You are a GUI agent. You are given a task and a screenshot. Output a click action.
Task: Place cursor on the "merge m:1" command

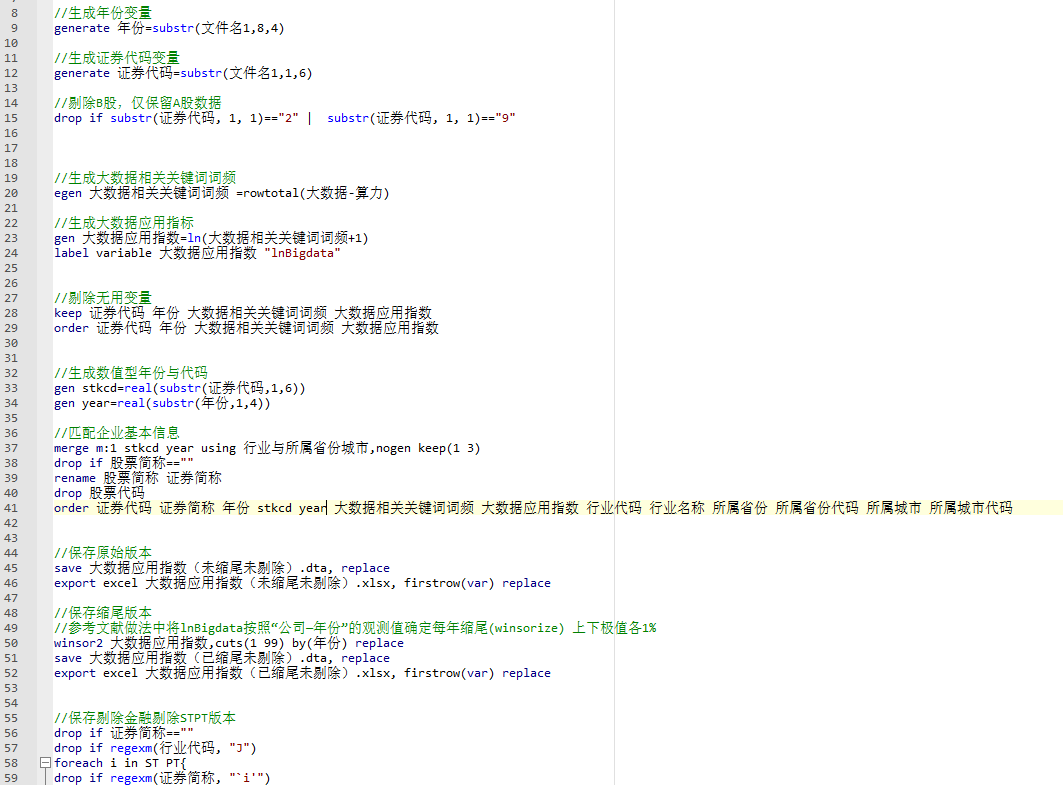[x=86, y=448]
